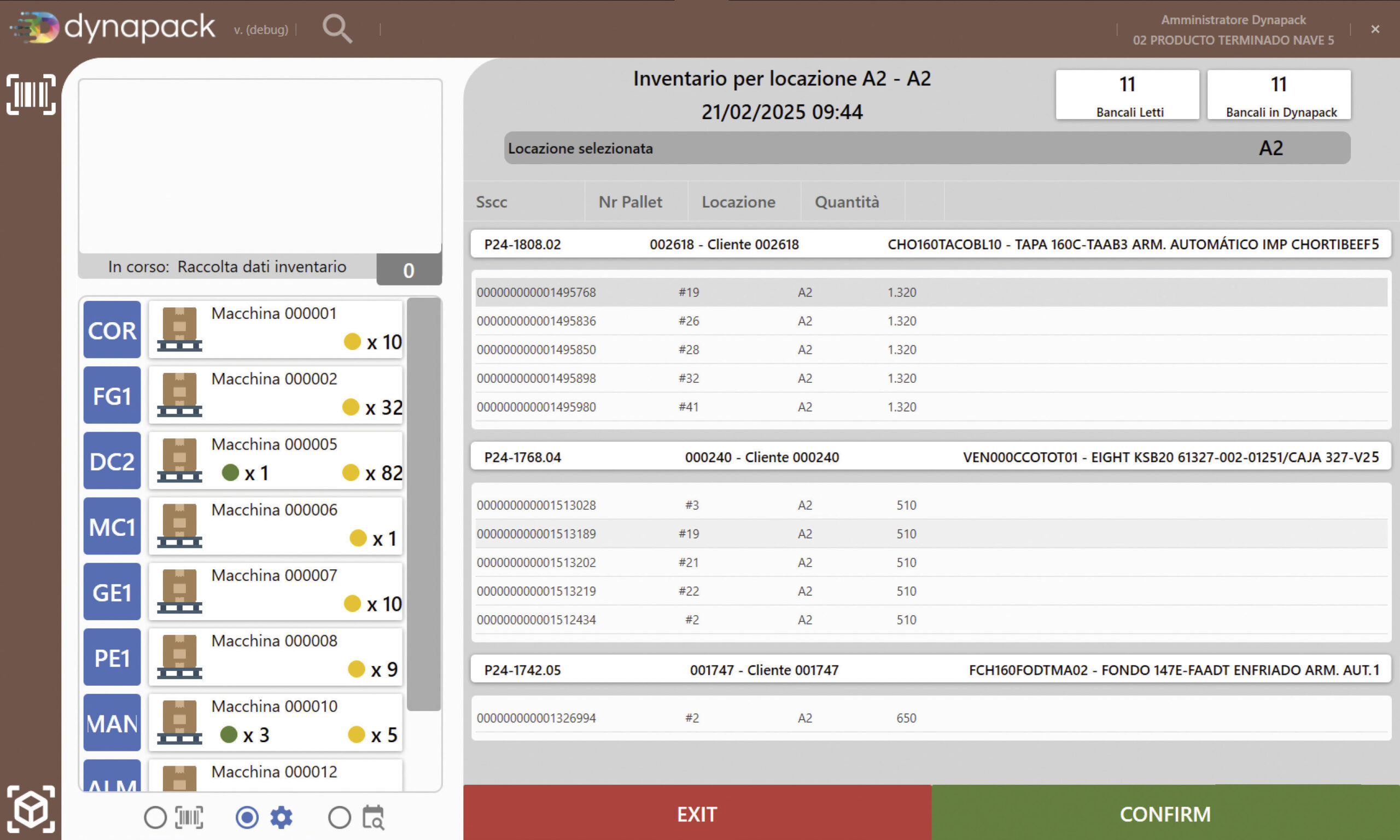Click the dynapack logo
This screenshot has width=1400, height=840.
coord(113,27)
